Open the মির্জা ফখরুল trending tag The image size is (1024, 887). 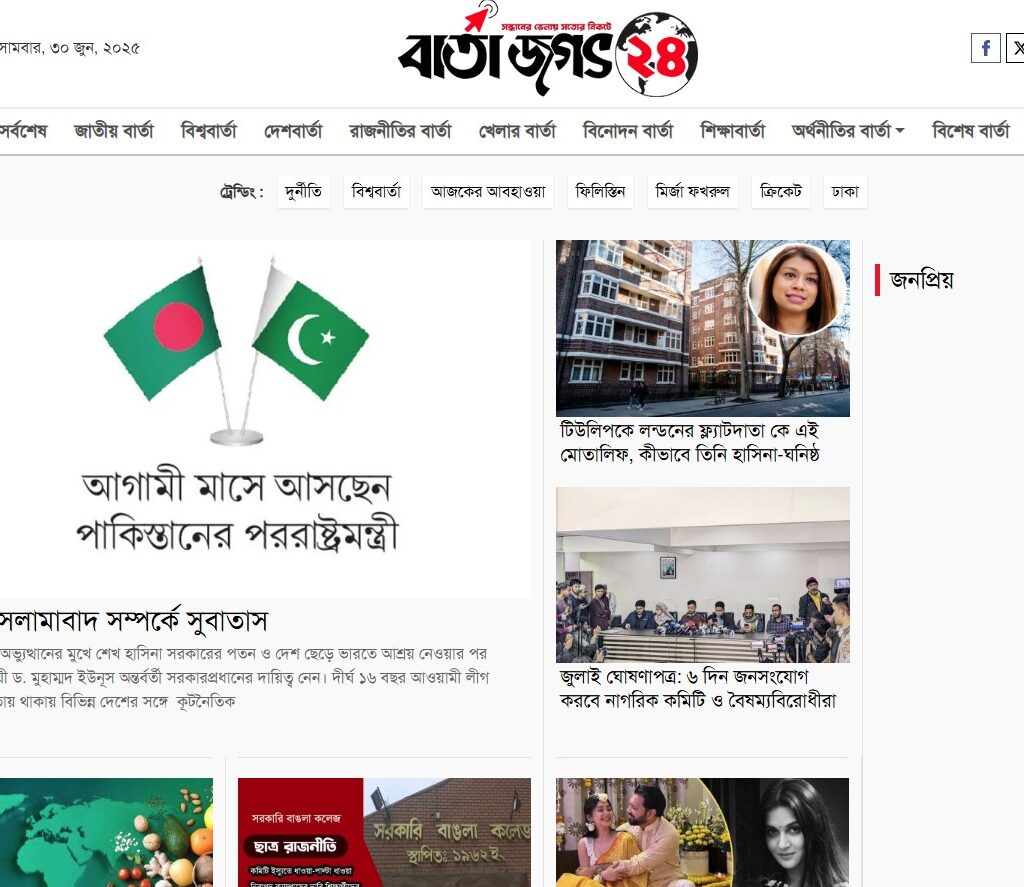[x=692, y=191]
